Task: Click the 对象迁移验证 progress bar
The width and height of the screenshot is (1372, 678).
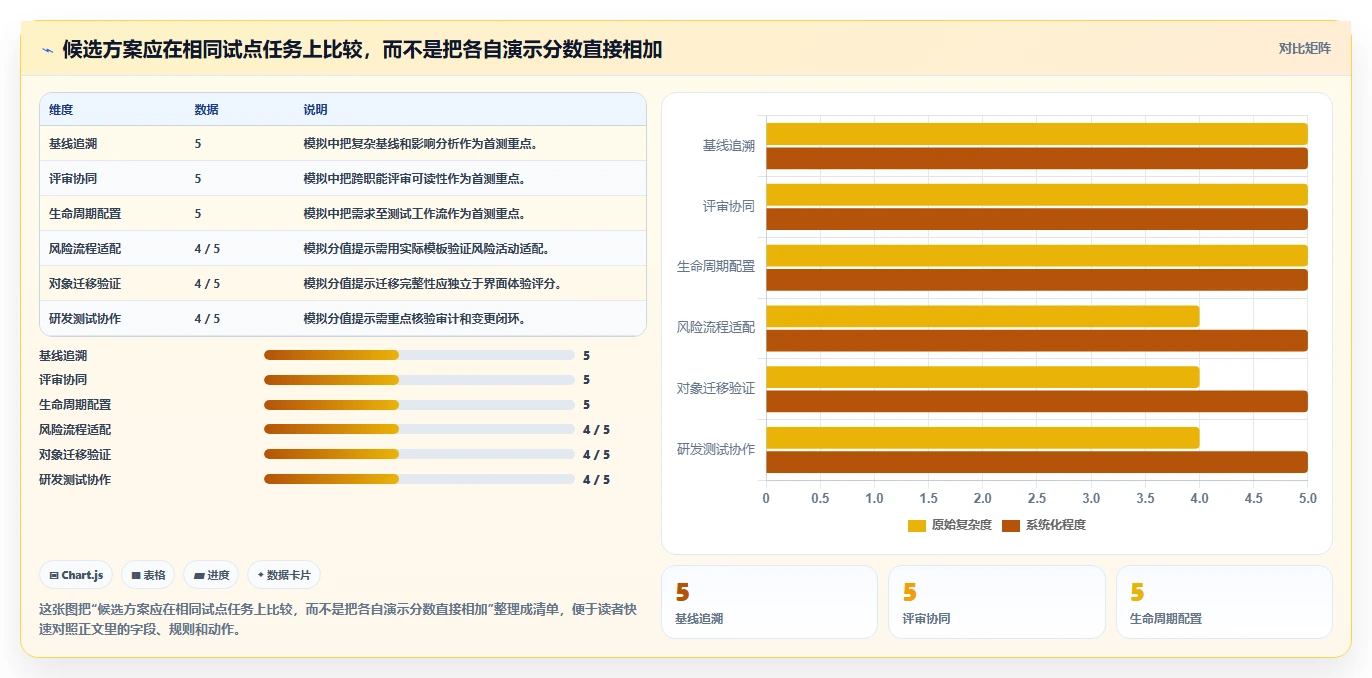Action: coord(419,454)
